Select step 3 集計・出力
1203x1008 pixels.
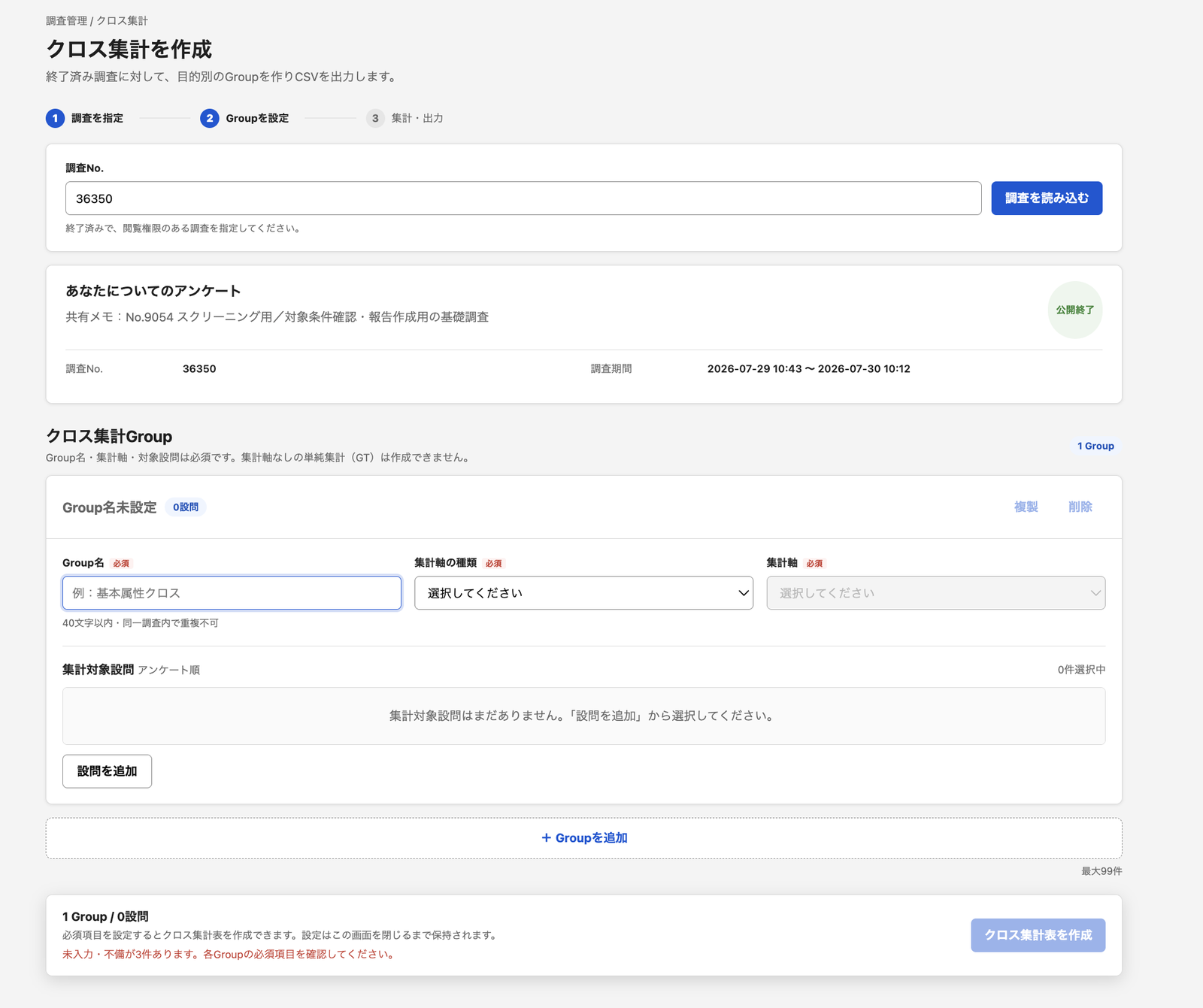point(405,118)
